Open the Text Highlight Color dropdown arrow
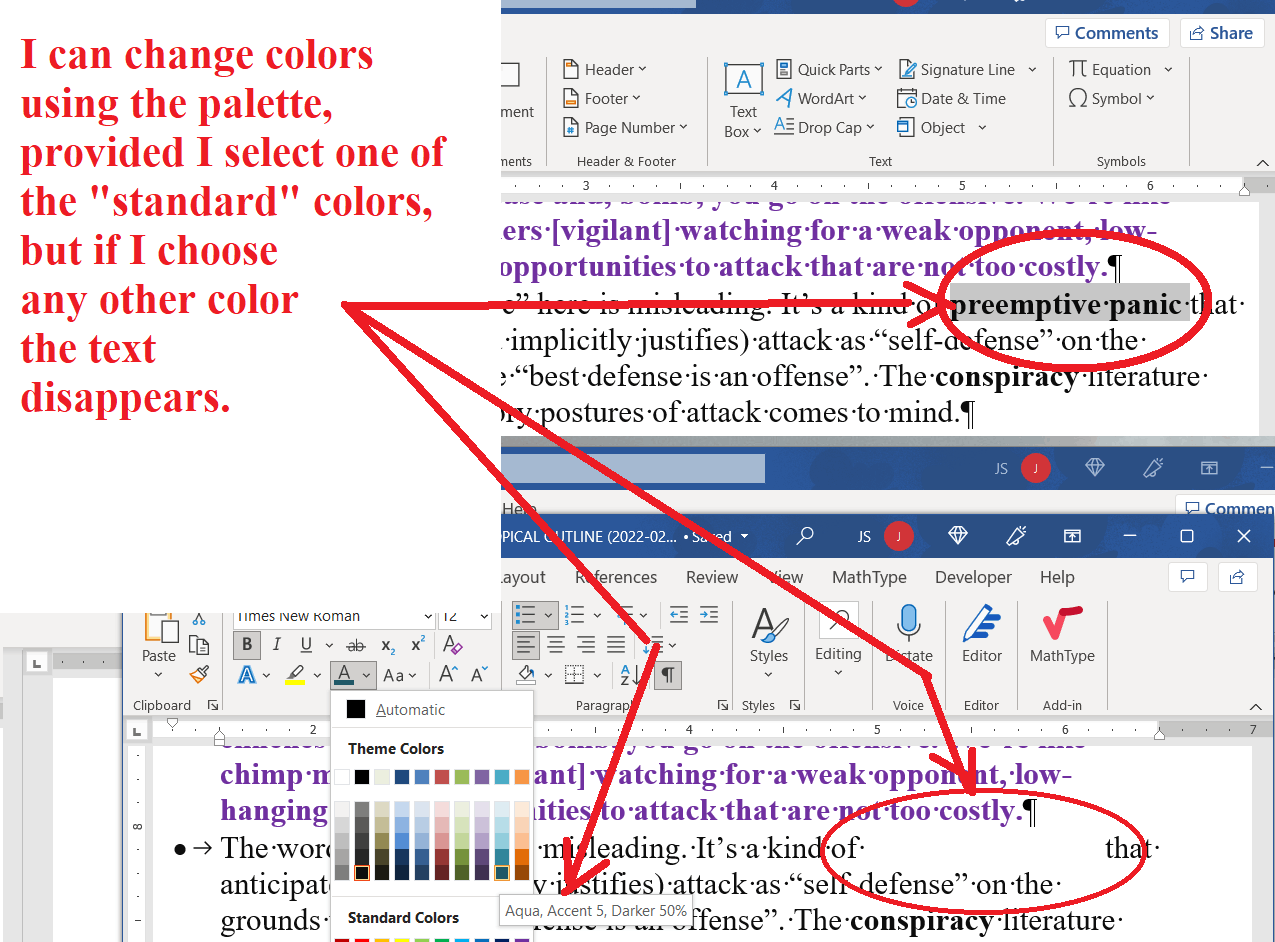1275x942 pixels. tap(315, 676)
